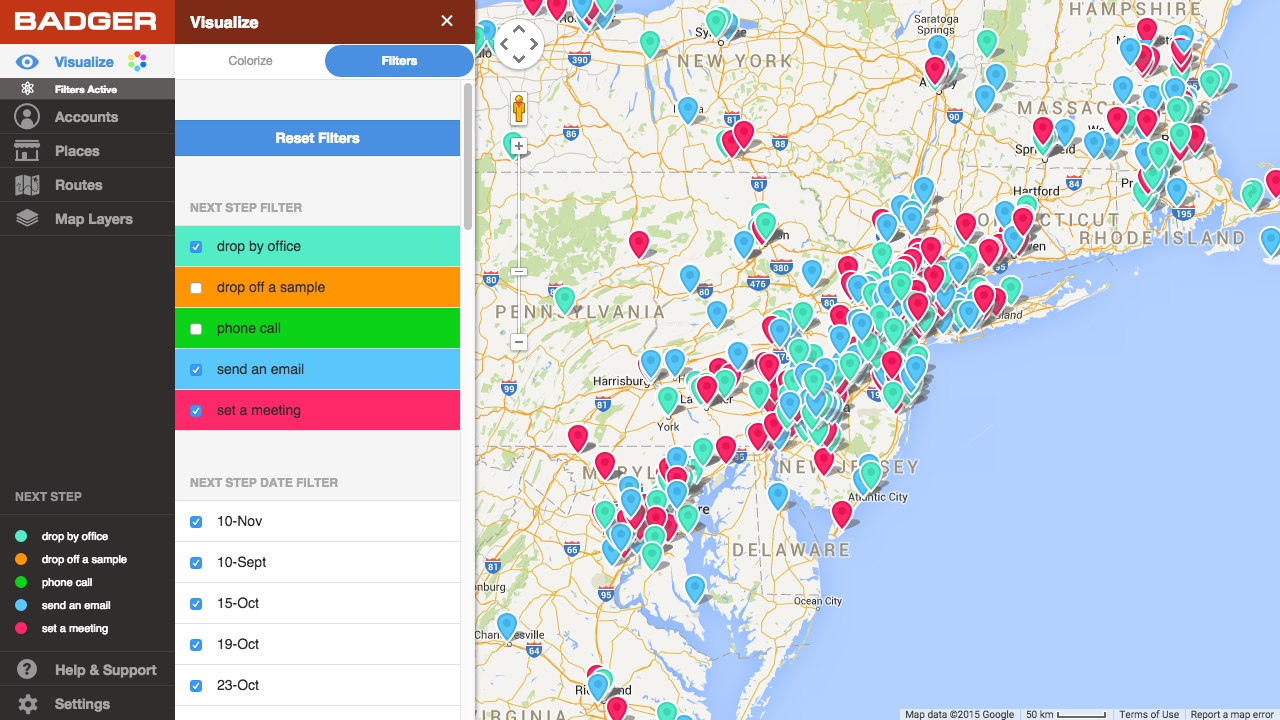Zoom in using the map plus control

tap(518, 145)
